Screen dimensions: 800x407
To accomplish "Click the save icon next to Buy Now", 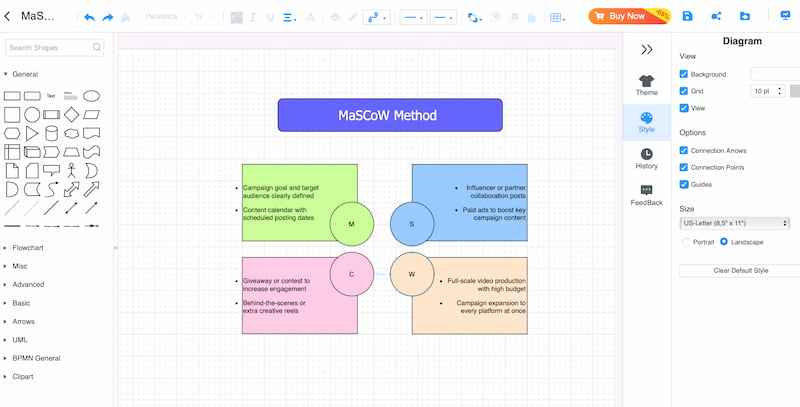I will tap(687, 16).
